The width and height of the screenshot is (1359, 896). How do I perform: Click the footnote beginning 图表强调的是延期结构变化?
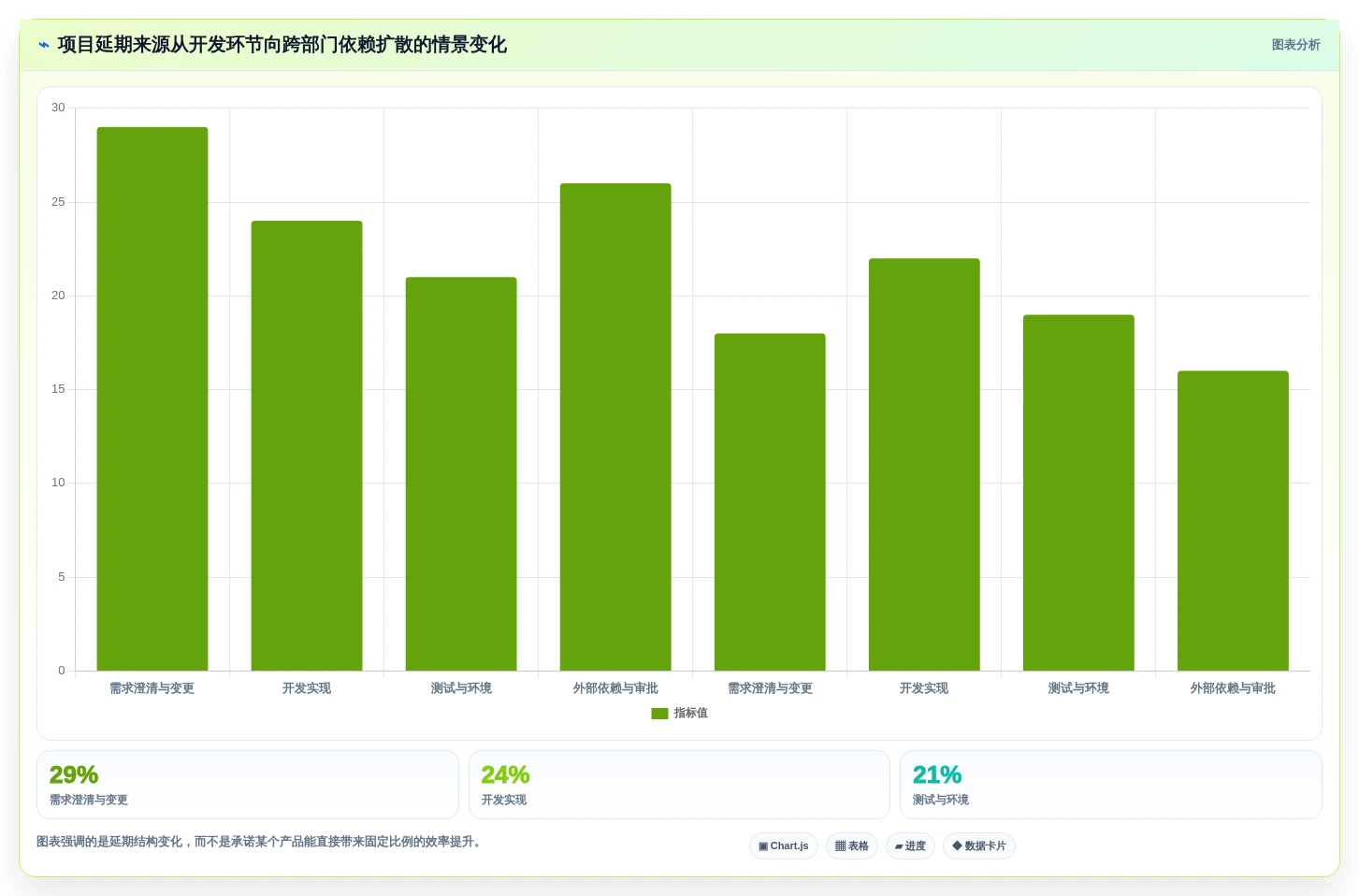259,842
